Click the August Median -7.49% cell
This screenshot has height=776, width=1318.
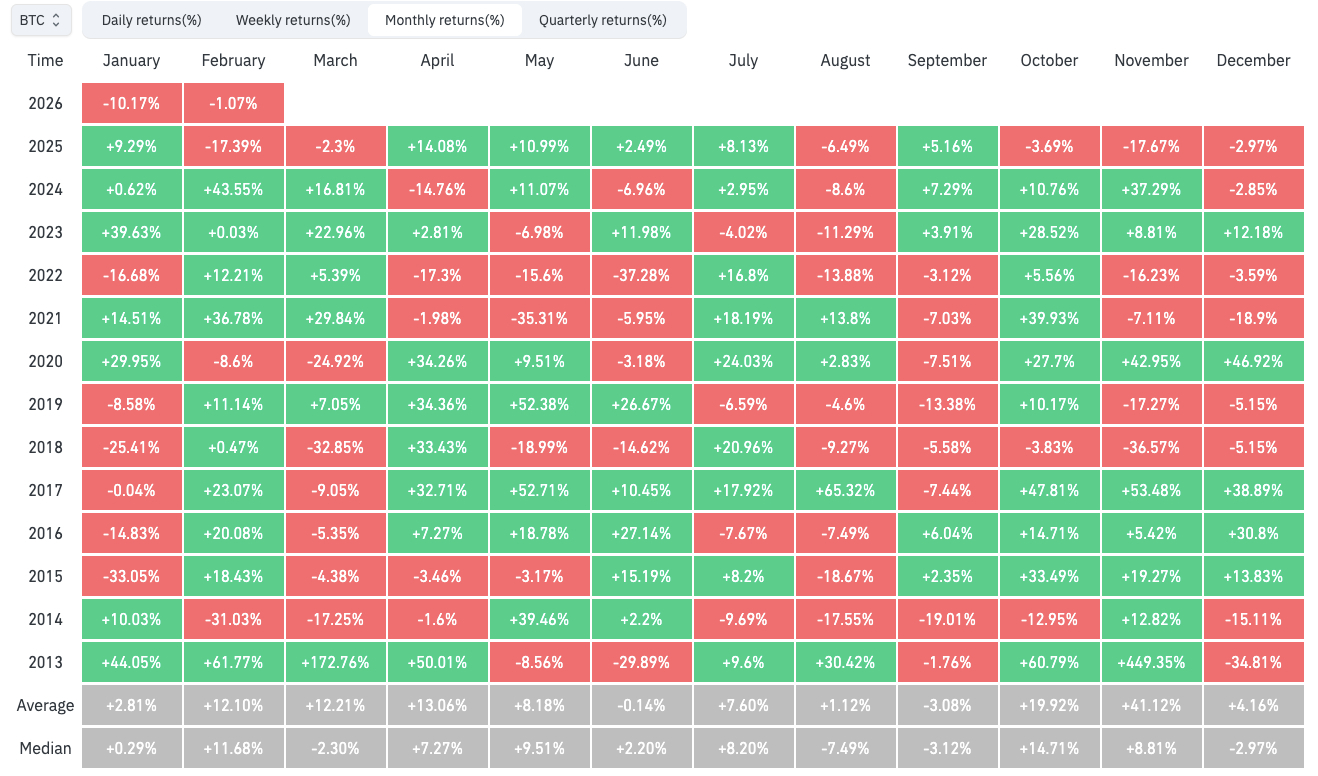pyautogui.click(x=846, y=748)
